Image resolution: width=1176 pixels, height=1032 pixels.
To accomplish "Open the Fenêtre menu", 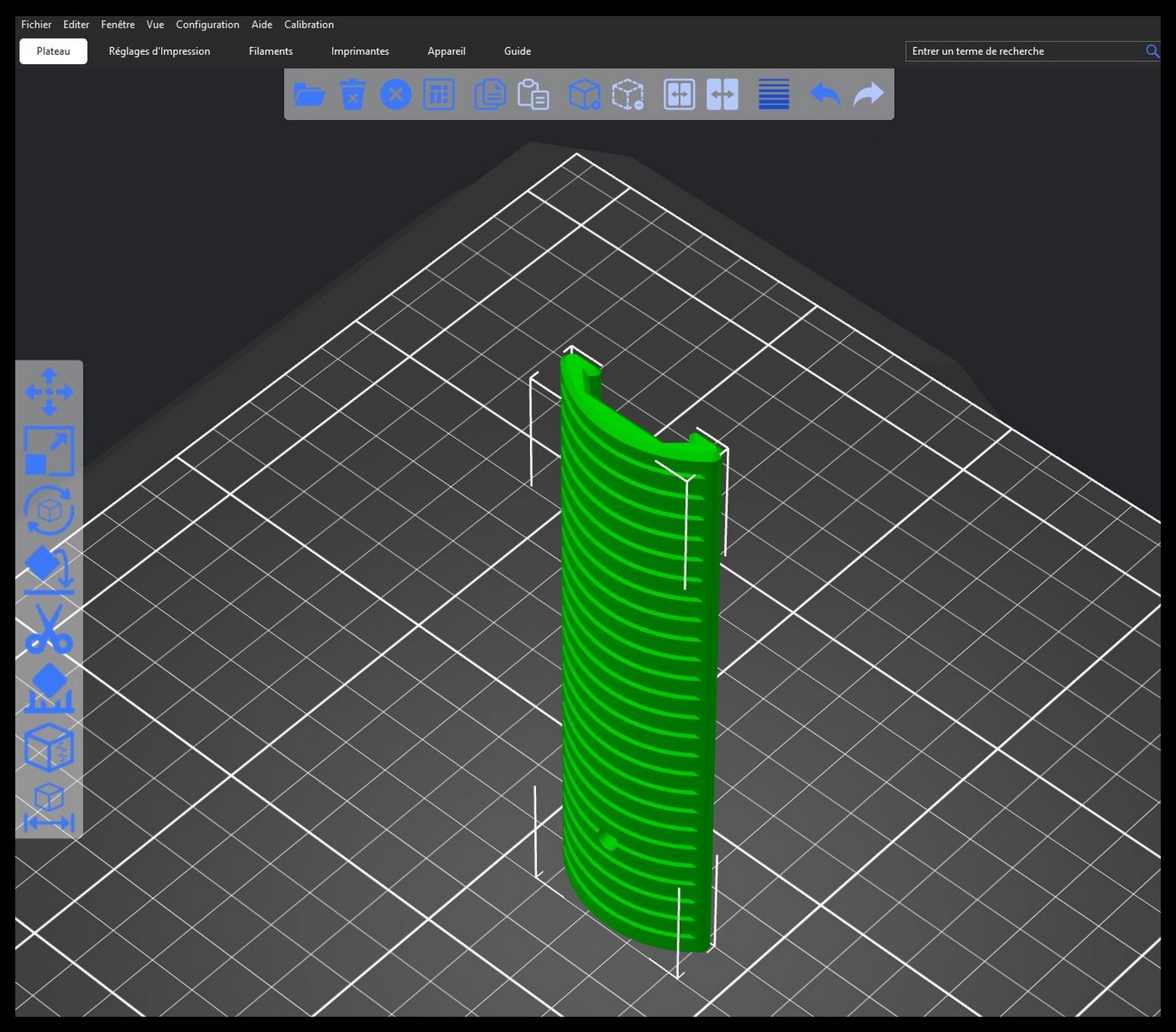I will pyautogui.click(x=118, y=24).
